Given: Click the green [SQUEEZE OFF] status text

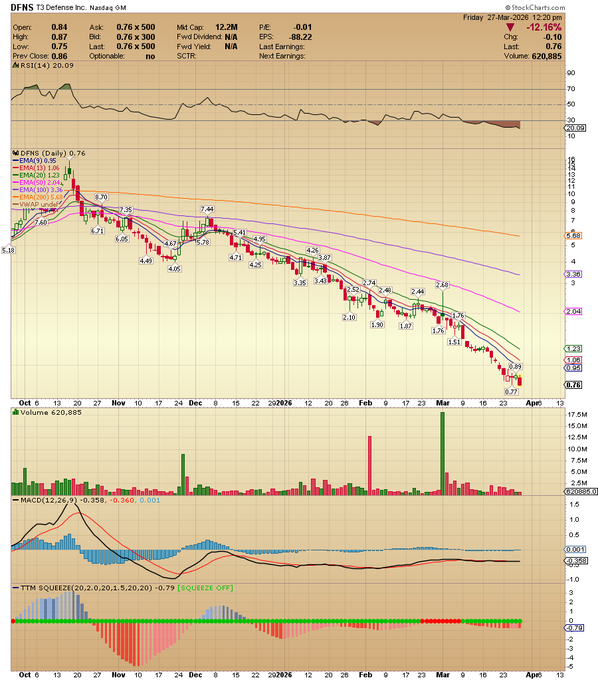Looking at the screenshot, I should (206, 588).
